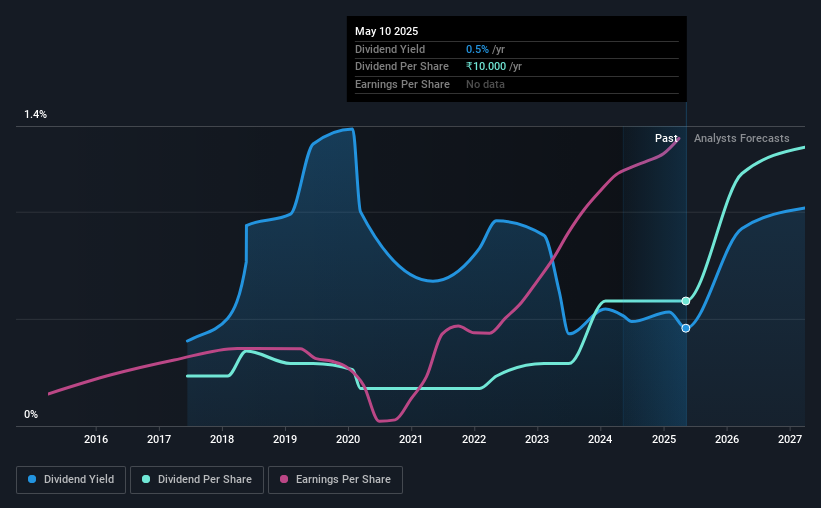
Task: Click the 2022 x-axis label
Action: coord(474,439)
